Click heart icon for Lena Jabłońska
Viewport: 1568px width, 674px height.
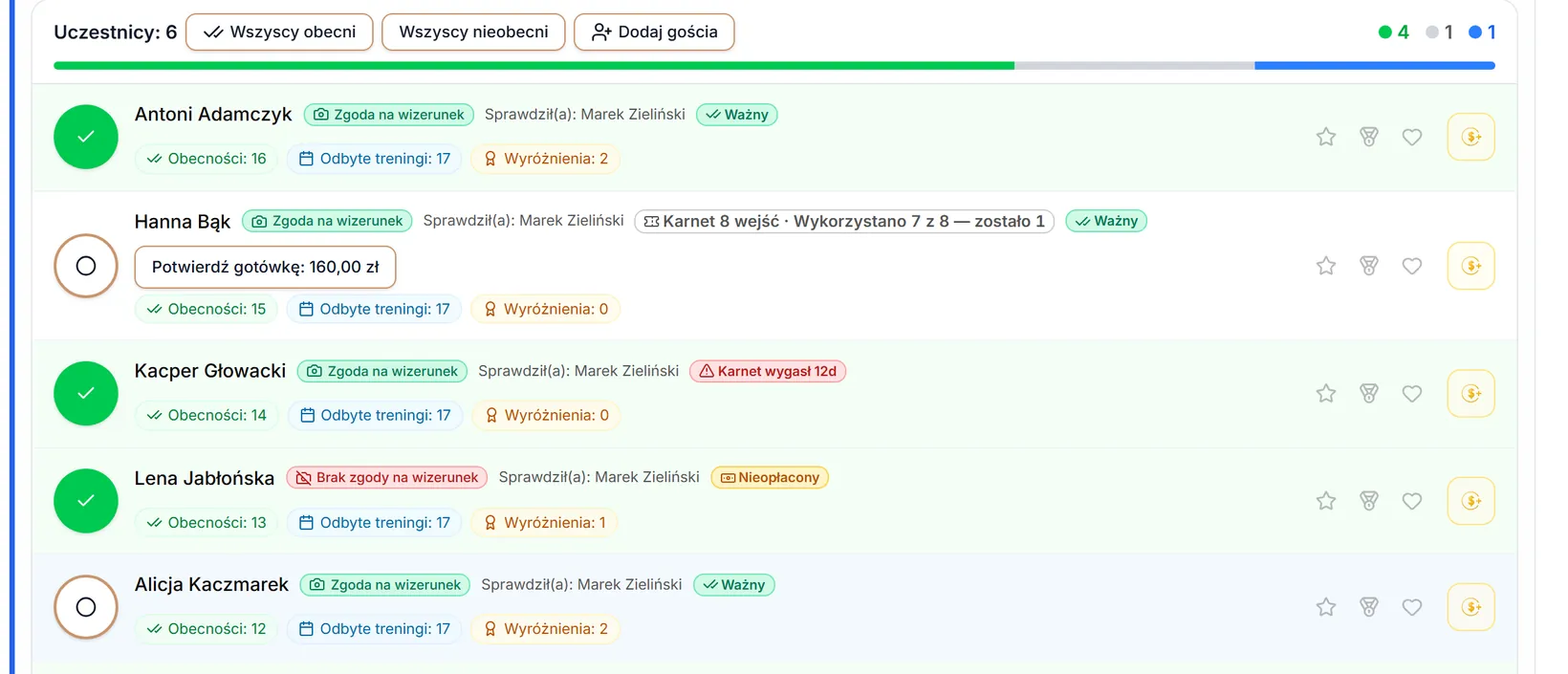click(x=1412, y=501)
